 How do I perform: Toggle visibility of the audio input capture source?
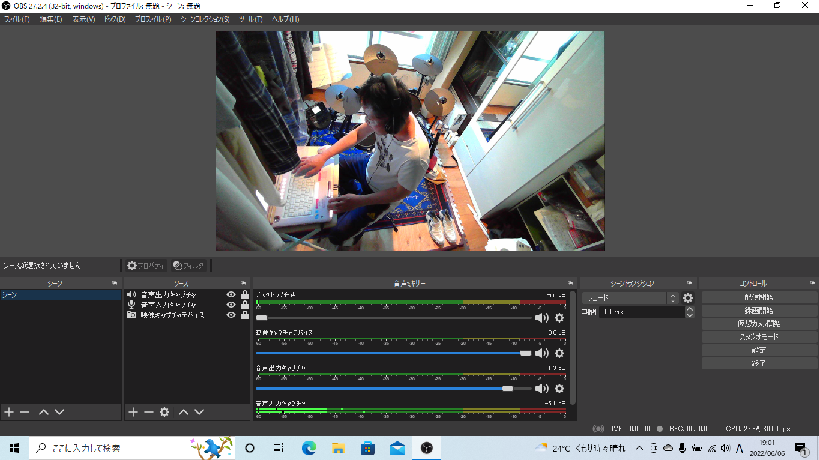[231, 305]
